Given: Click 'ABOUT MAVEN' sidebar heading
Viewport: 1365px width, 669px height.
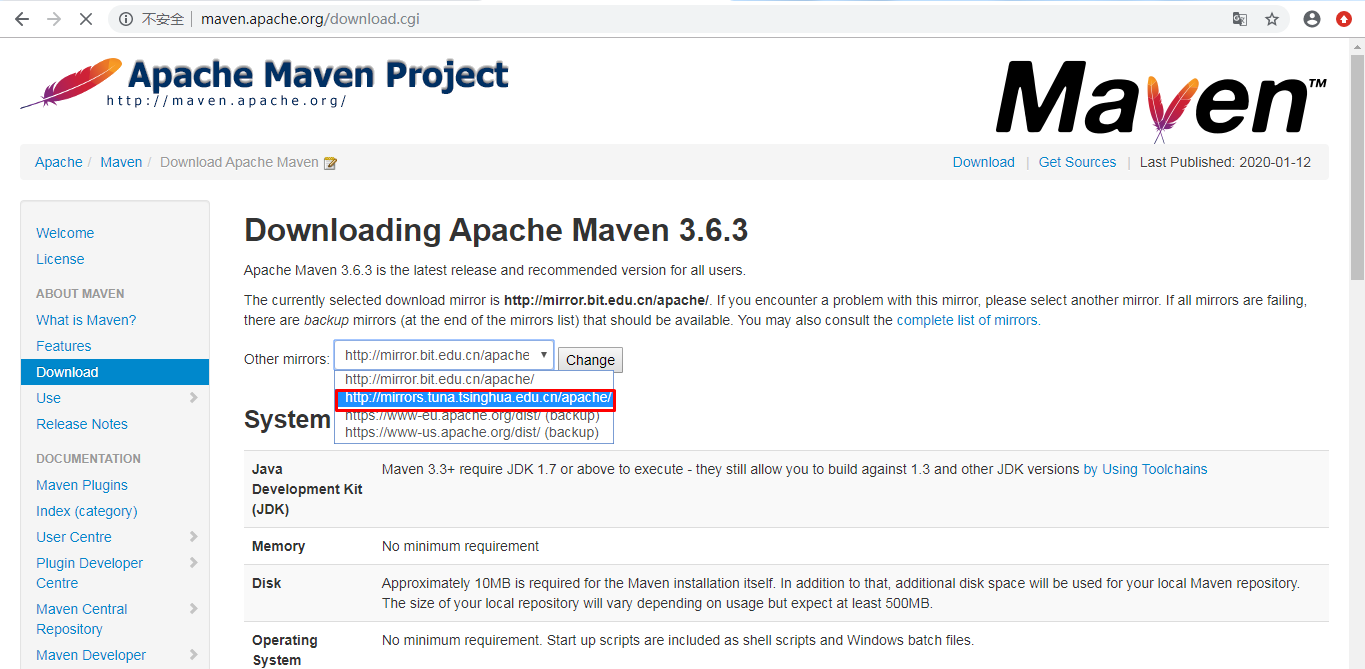Looking at the screenshot, I should tap(80, 294).
